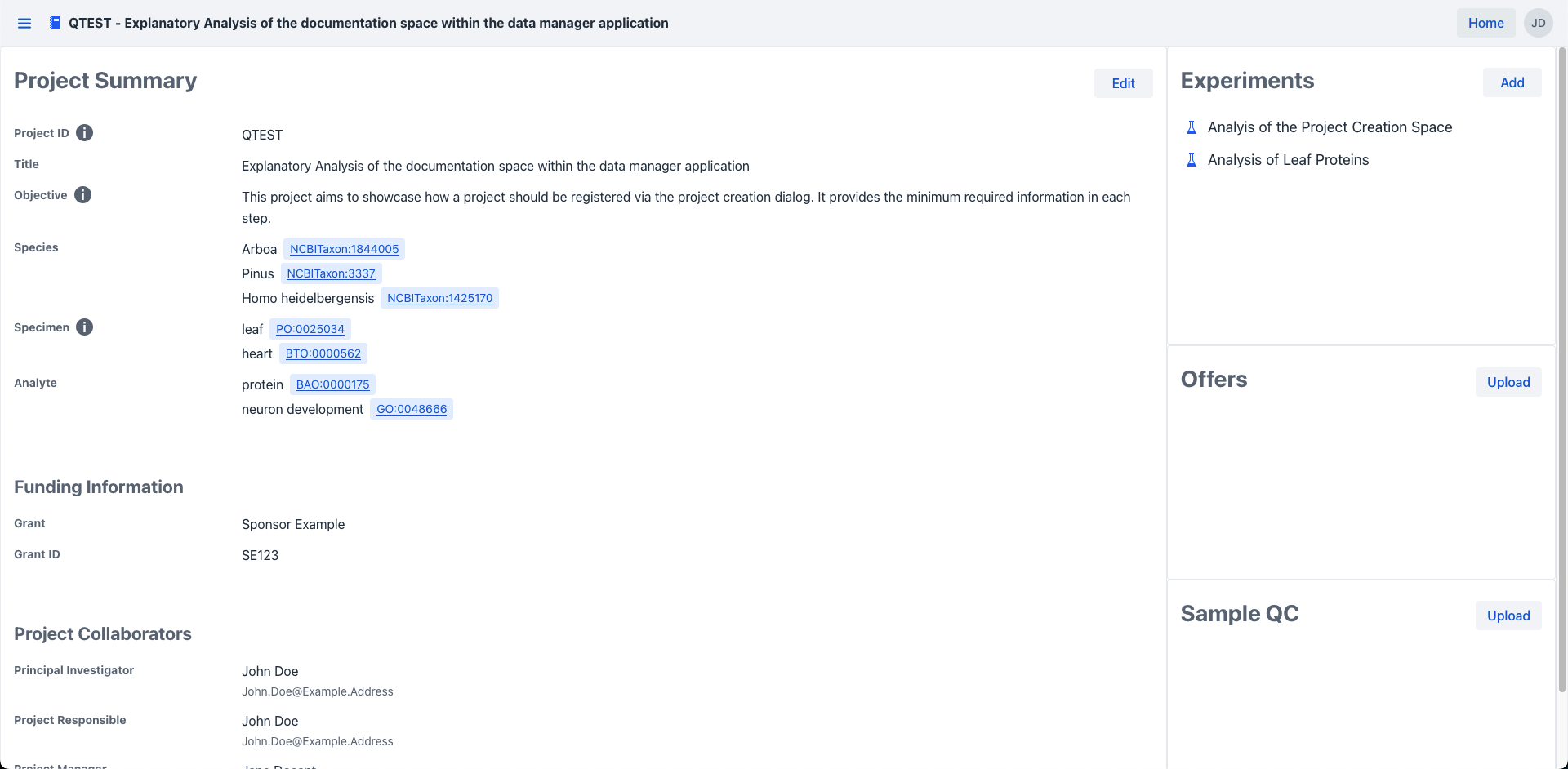
Task: Open the GO:0048666 neuron development link
Action: 411,409
